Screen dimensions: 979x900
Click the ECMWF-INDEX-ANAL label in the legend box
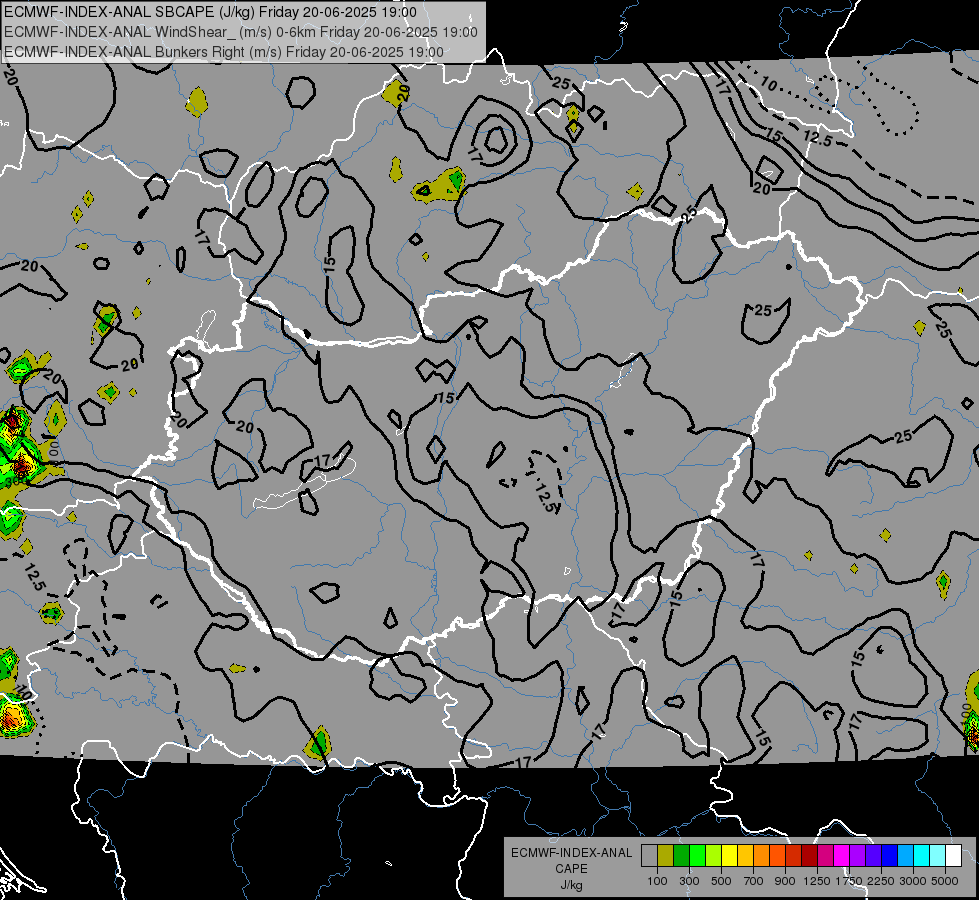pyautogui.click(x=571, y=853)
